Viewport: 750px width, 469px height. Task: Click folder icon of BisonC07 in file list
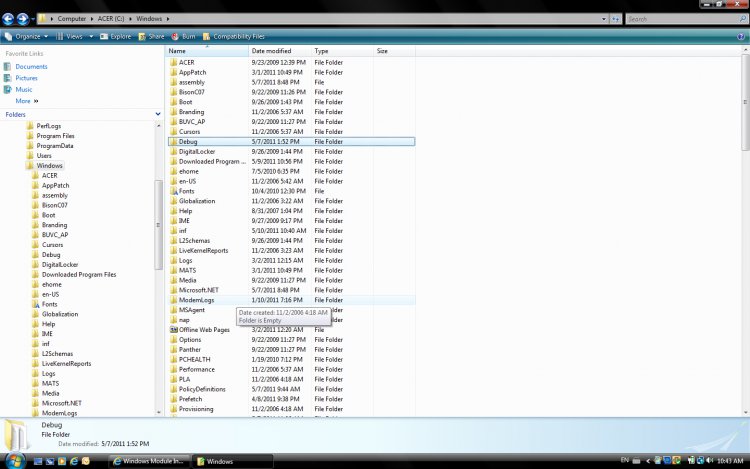pos(174,92)
